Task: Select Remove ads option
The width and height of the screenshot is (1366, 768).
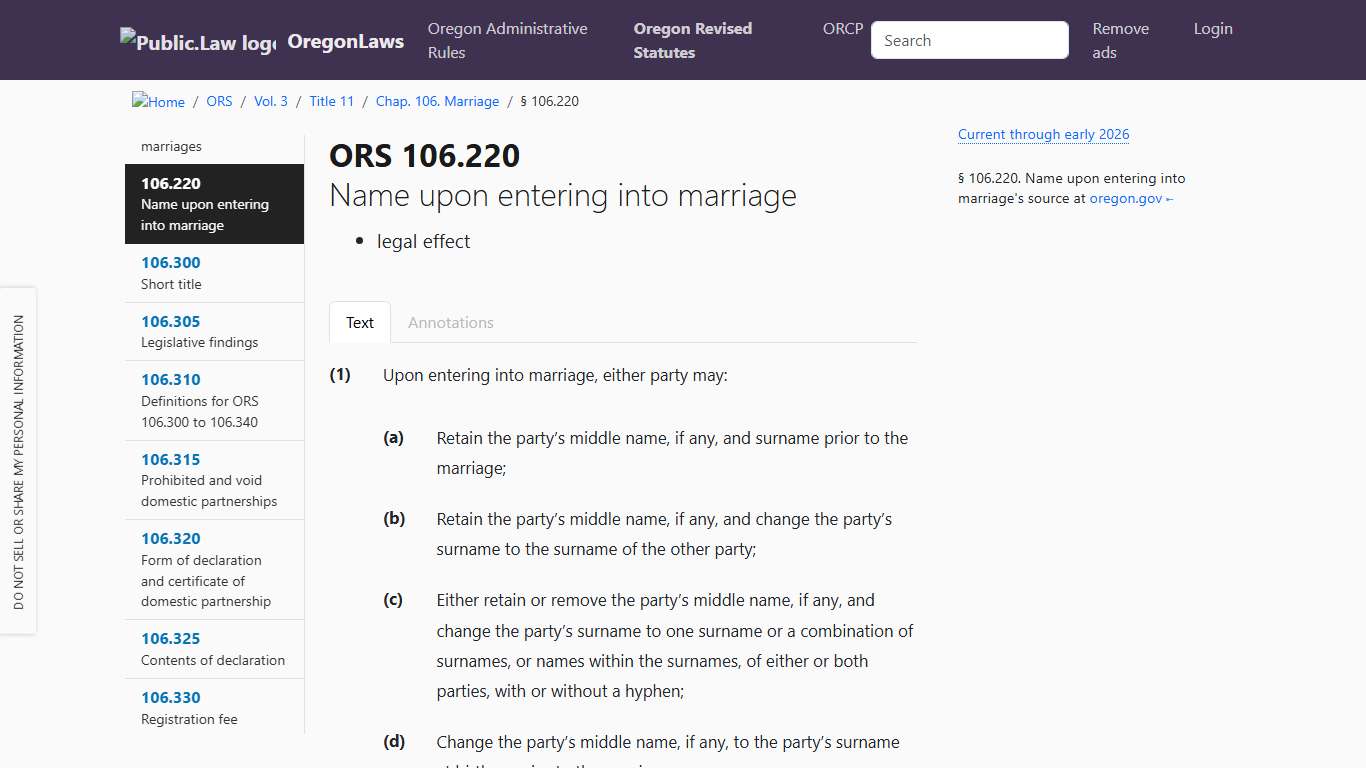Action: 1120,40
